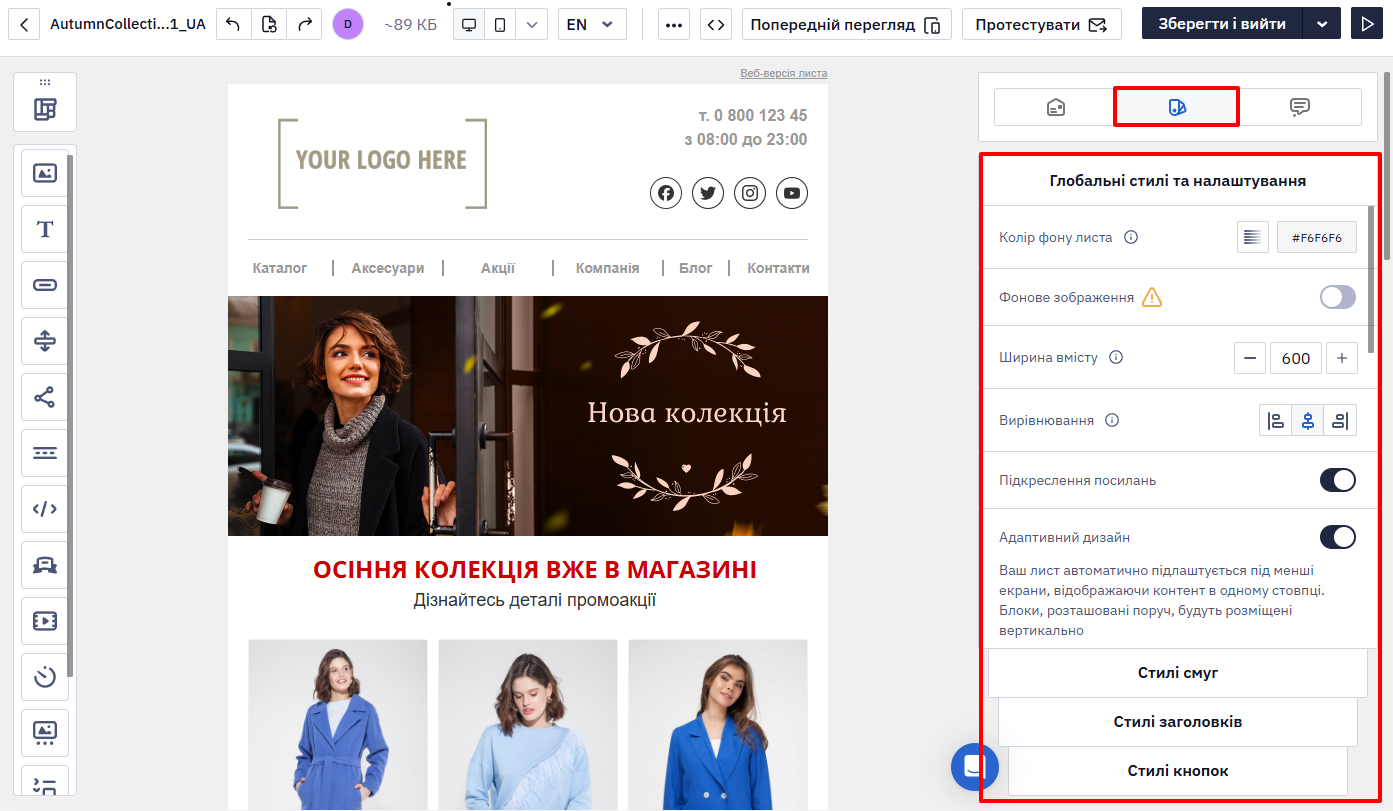Click the Блог menu item in email

[x=696, y=268]
